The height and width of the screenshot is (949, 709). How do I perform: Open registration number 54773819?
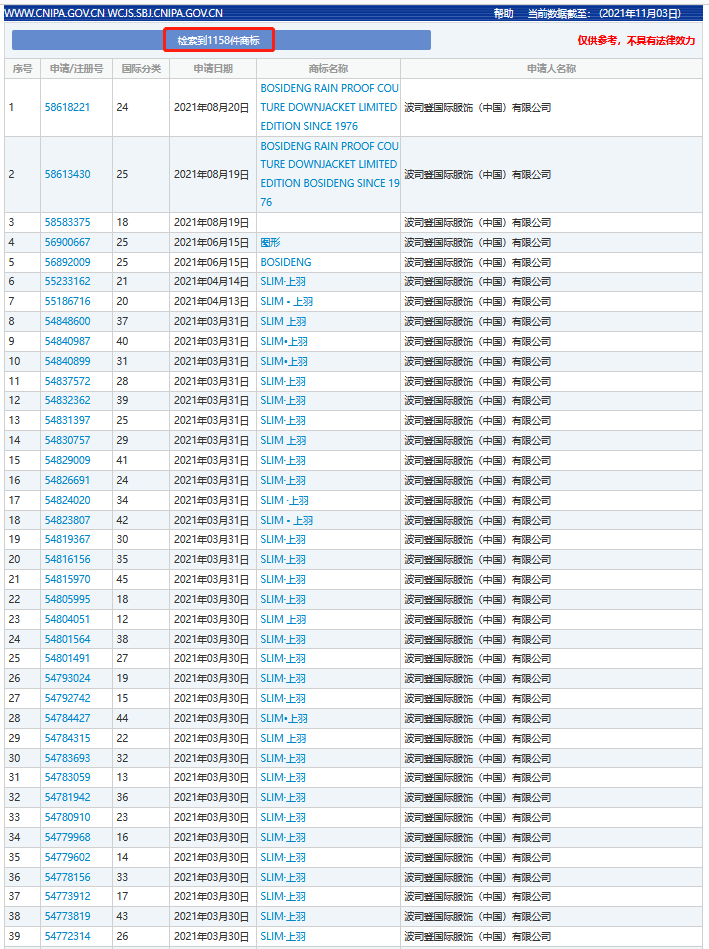click(67, 916)
